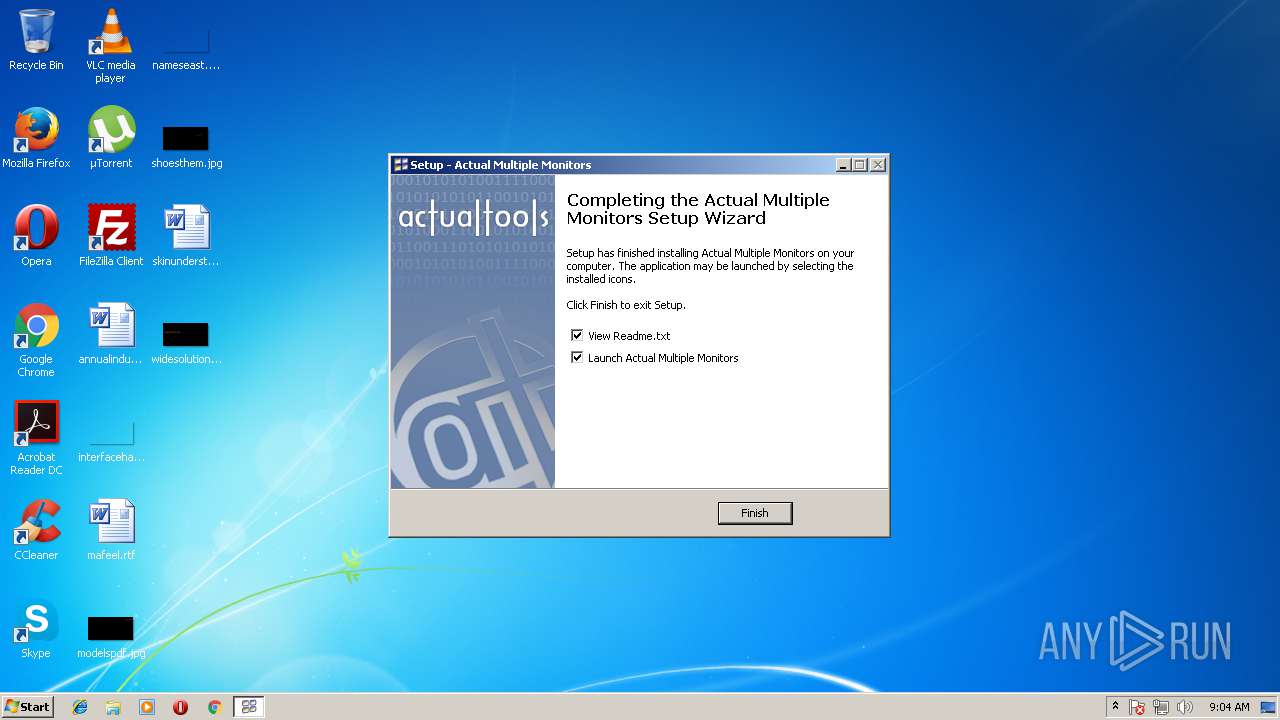
Task: Select annualindu Word document icon
Action: [x=111, y=334]
